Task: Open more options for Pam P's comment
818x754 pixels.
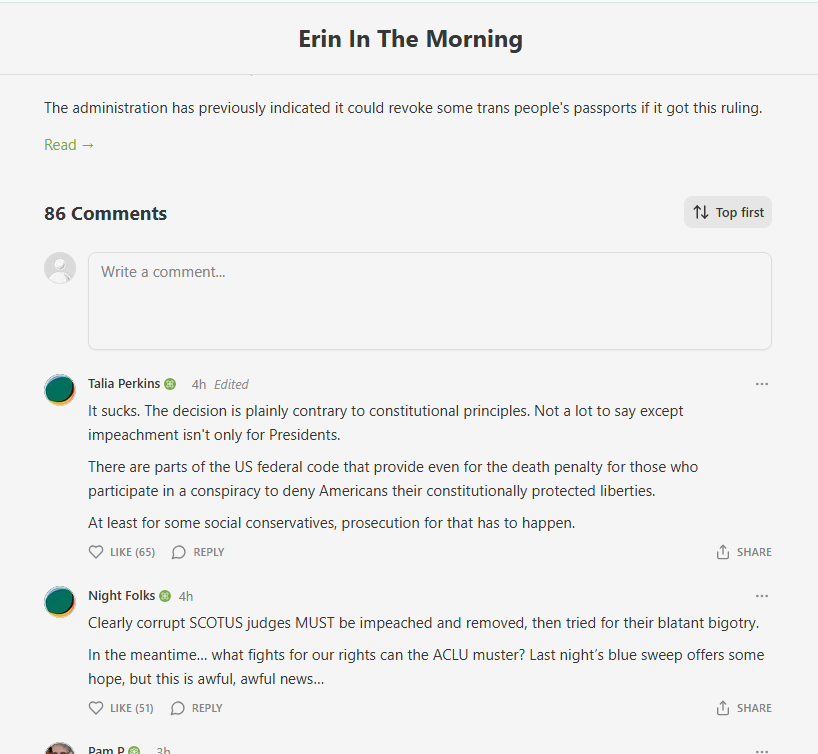Action: (762, 750)
